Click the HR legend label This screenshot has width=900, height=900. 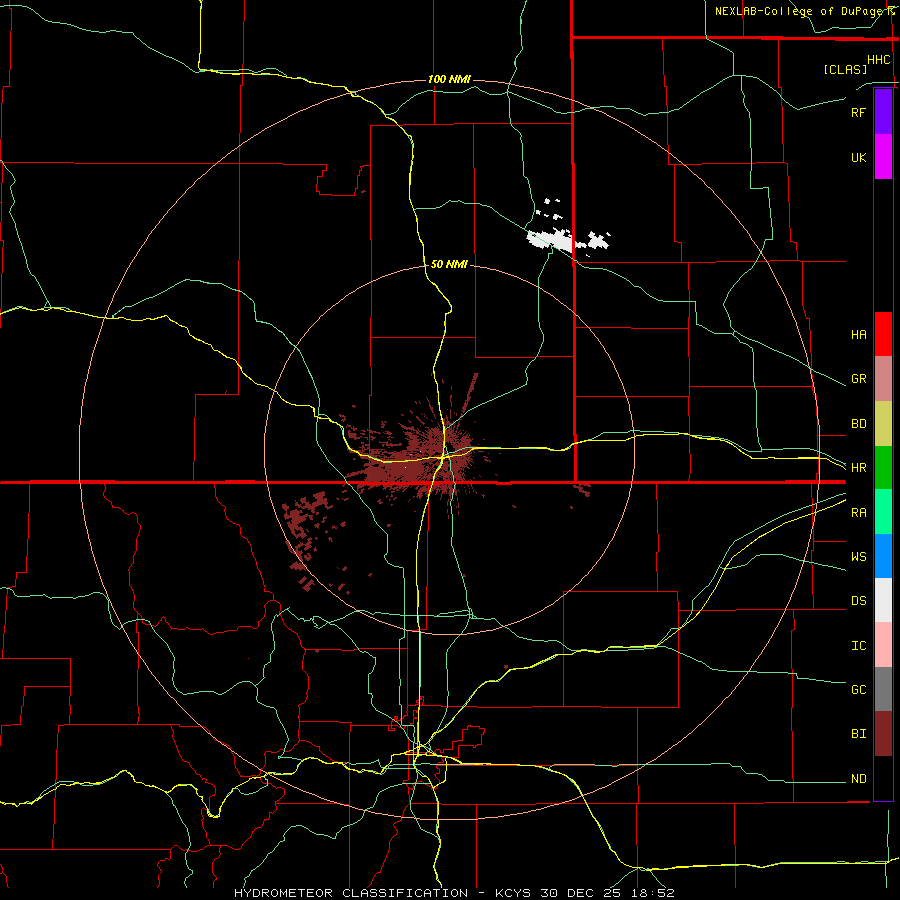coord(858,468)
